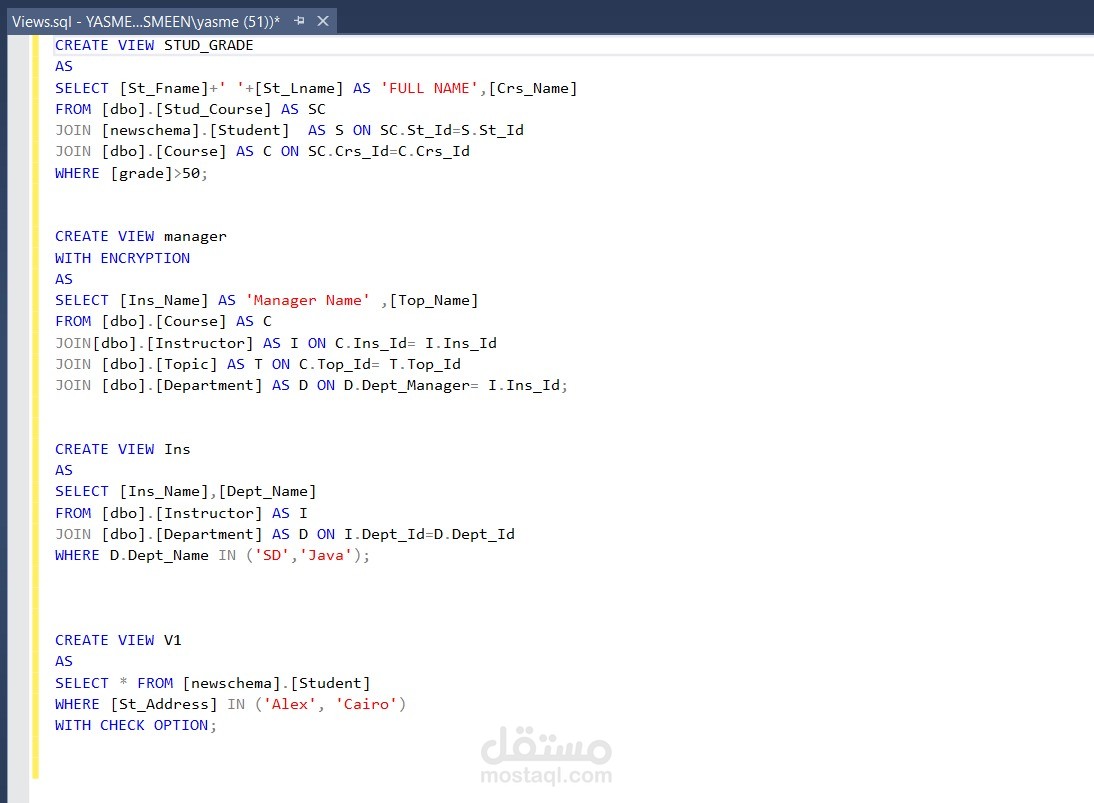Click the manager view name
This screenshot has width=1094, height=803.
195,237
